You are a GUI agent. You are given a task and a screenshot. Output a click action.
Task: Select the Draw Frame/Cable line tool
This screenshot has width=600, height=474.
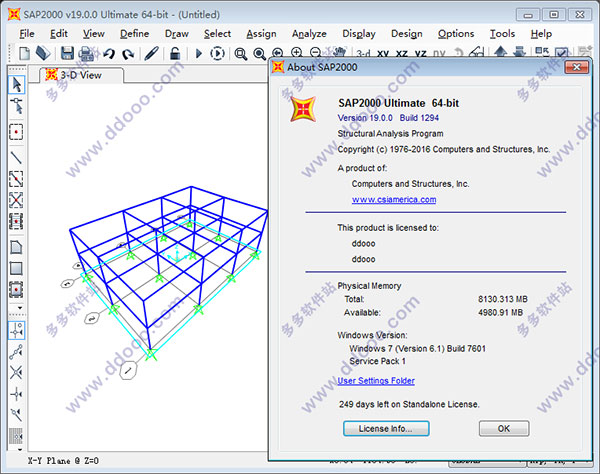click(x=16, y=158)
